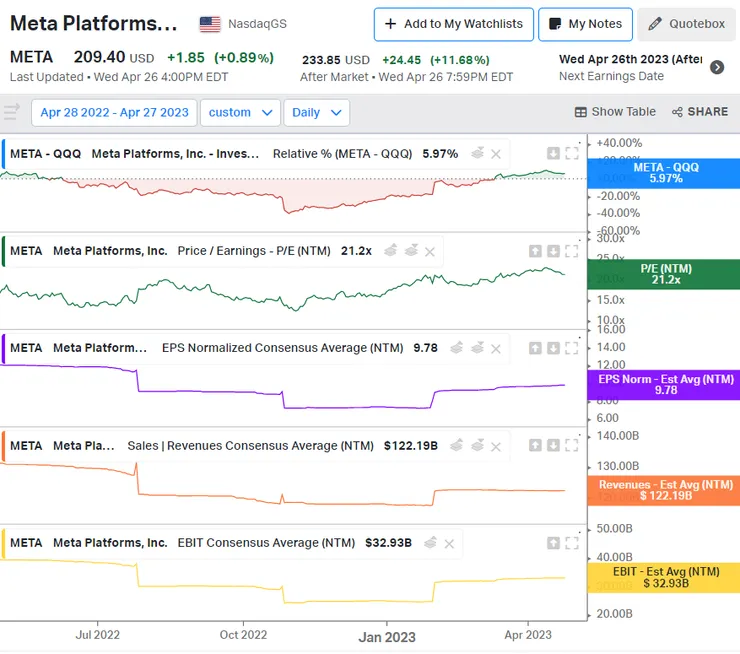Image resolution: width=740 pixels, height=654 pixels.
Task: Fullscreen the EPS Normalized Consensus chart
Action: pyautogui.click(x=572, y=348)
